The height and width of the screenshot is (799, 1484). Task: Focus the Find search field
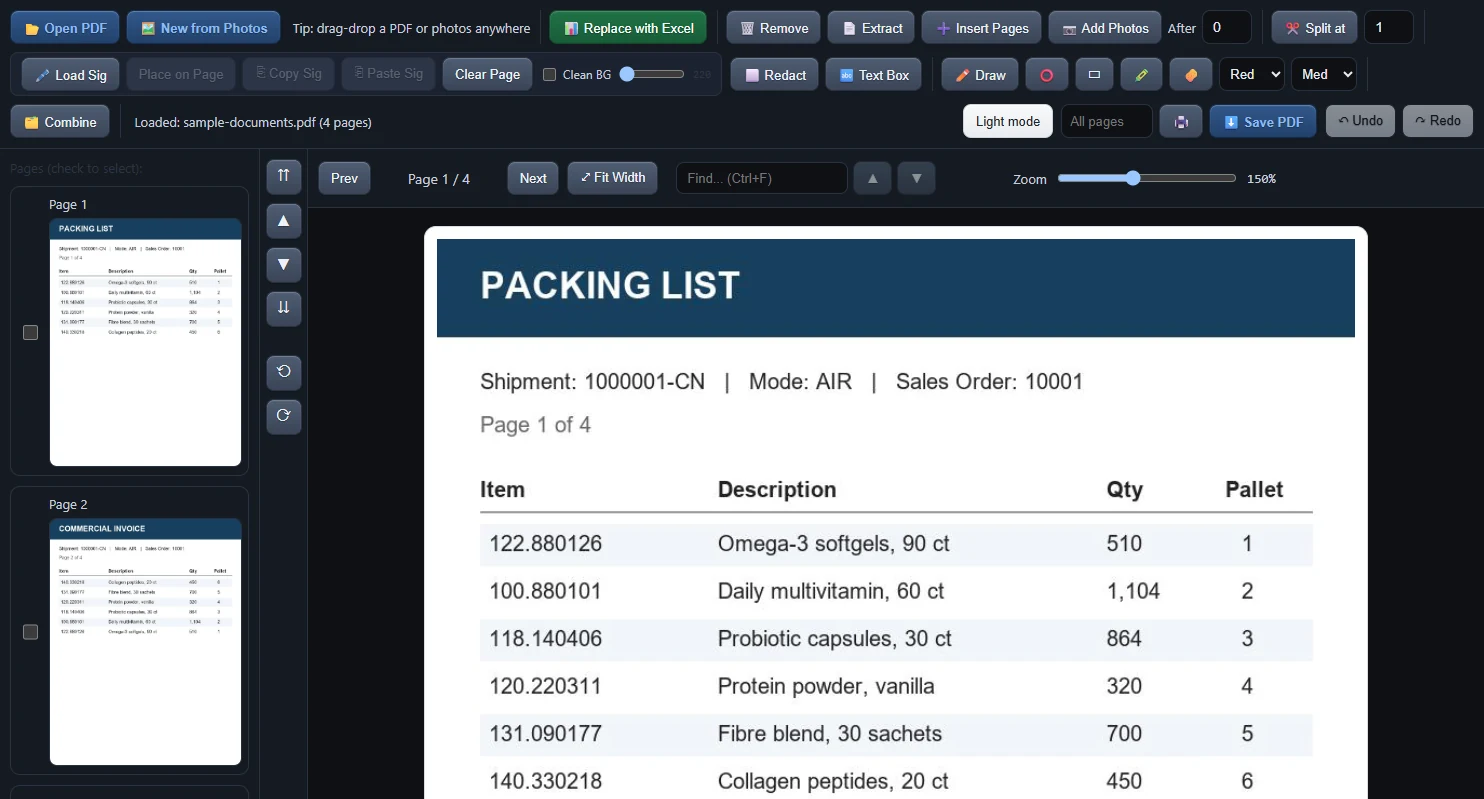click(762, 178)
